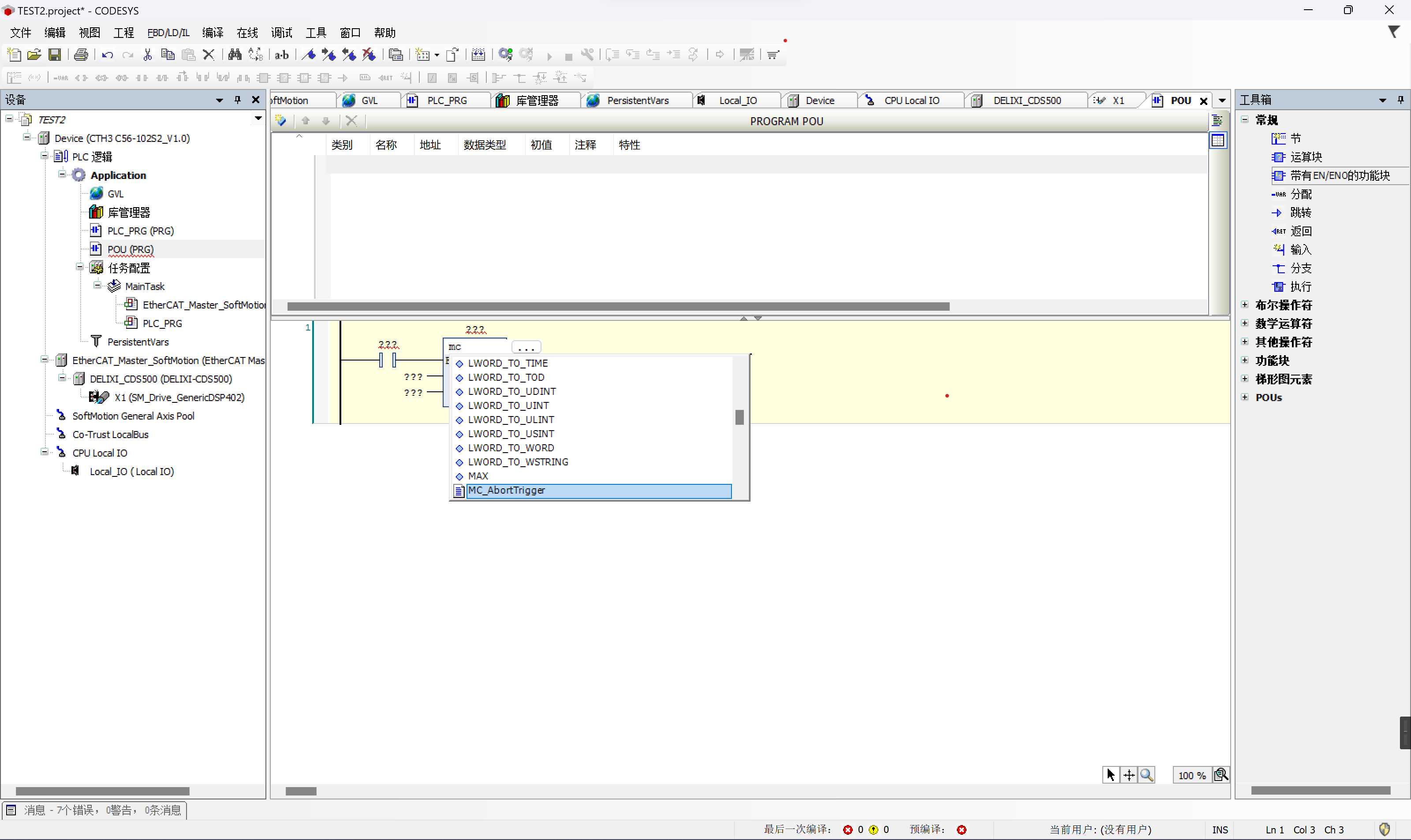Screen dimensions: 1411x840
Task: Click the New Project toolbar icon
Action: pyautogui.click(x=14, y=55)
